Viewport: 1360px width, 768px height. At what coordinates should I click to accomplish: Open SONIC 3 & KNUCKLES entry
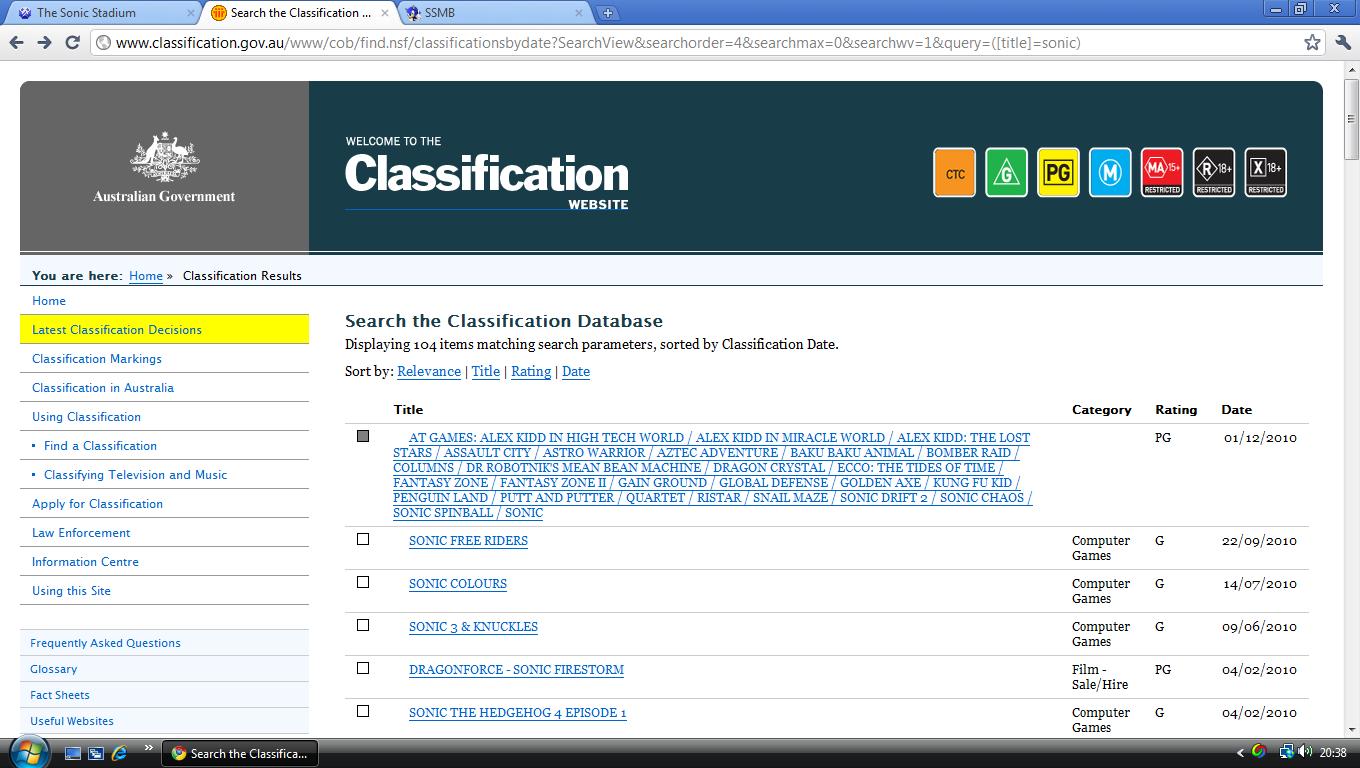473,627
